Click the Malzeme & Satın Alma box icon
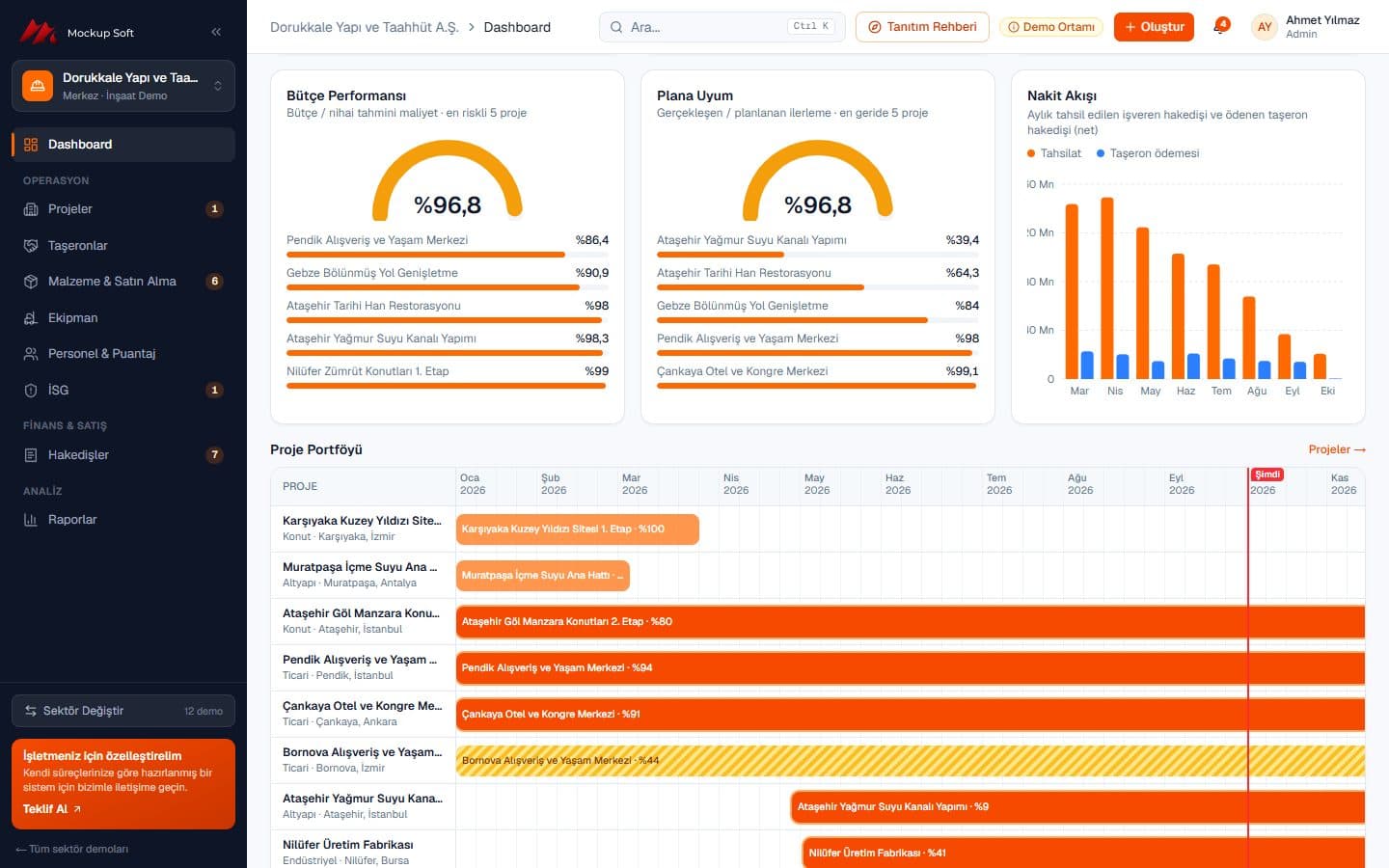This screenshot has width=1389, height=868. pyautogui.click(x=31, y=282)
